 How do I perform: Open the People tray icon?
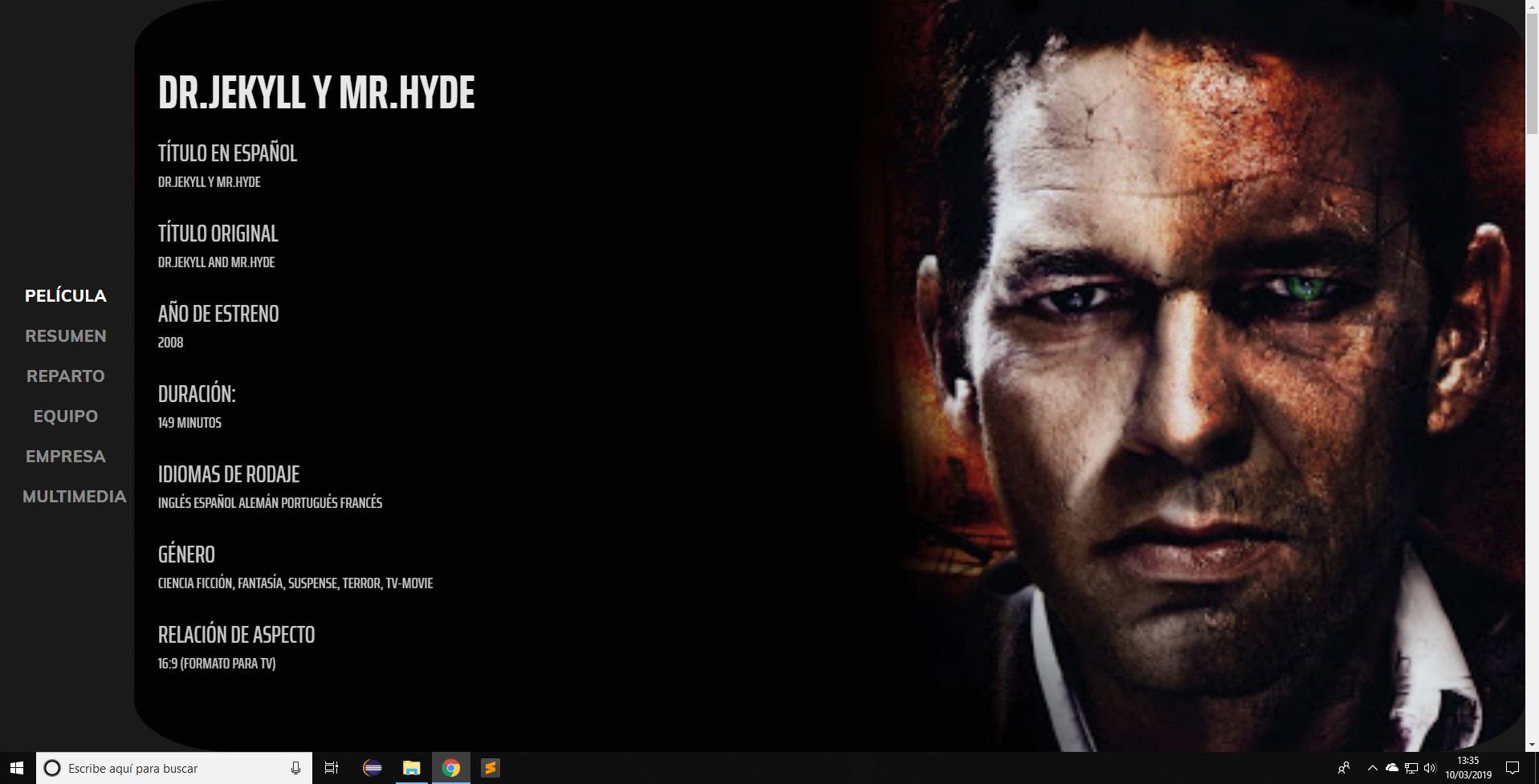1344,768
